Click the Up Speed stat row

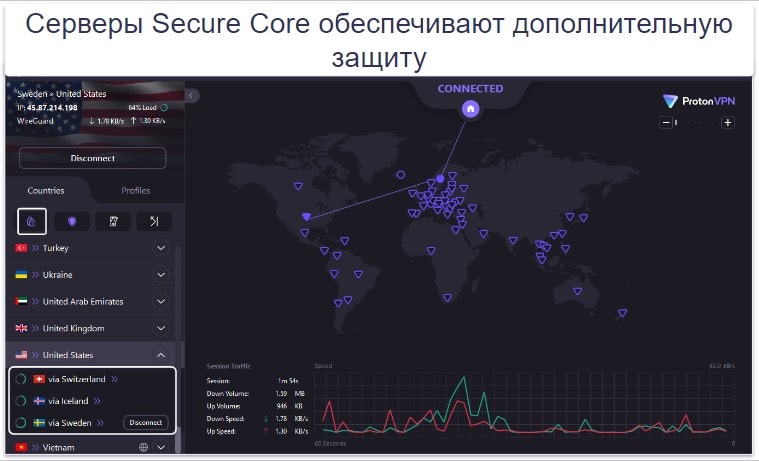[257, 431]
